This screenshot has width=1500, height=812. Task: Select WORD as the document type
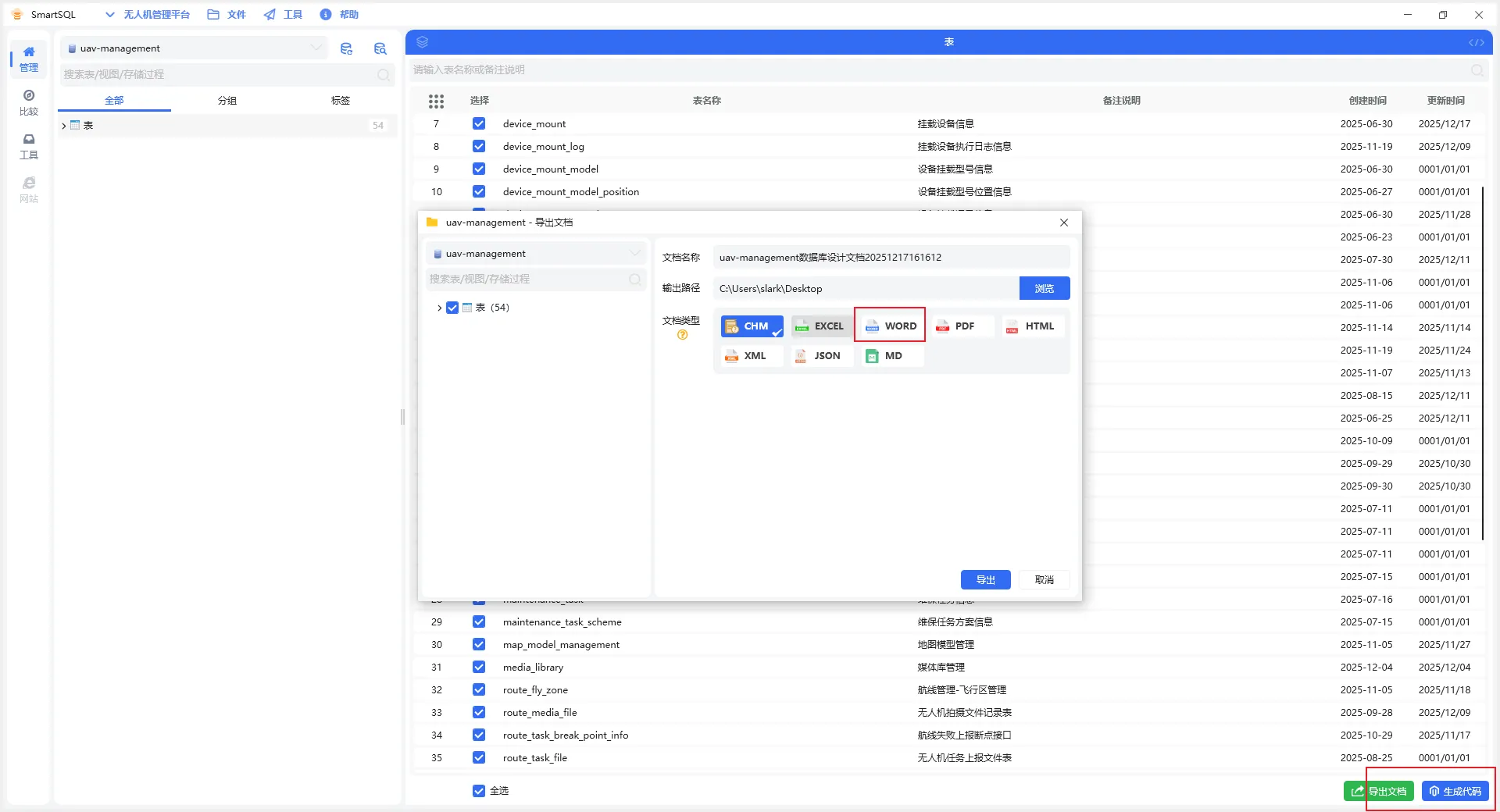pos(890,326)
